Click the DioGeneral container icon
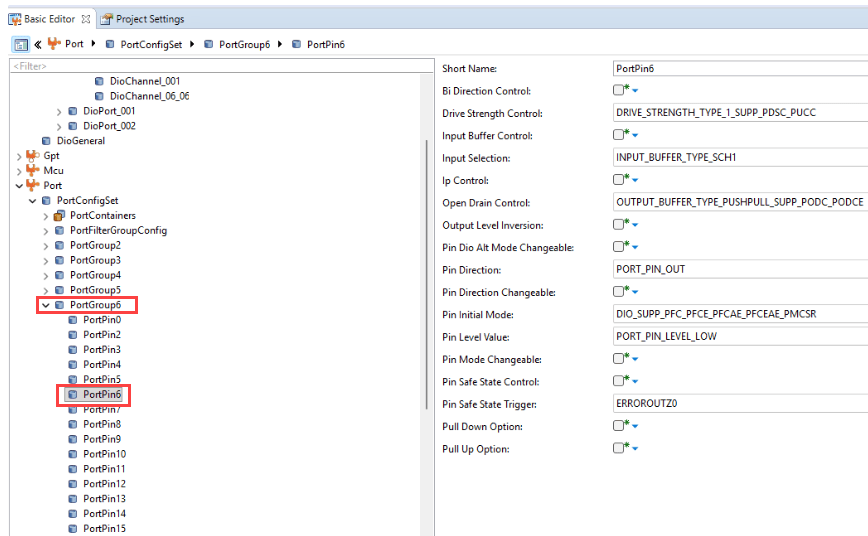 click(47, 141)
